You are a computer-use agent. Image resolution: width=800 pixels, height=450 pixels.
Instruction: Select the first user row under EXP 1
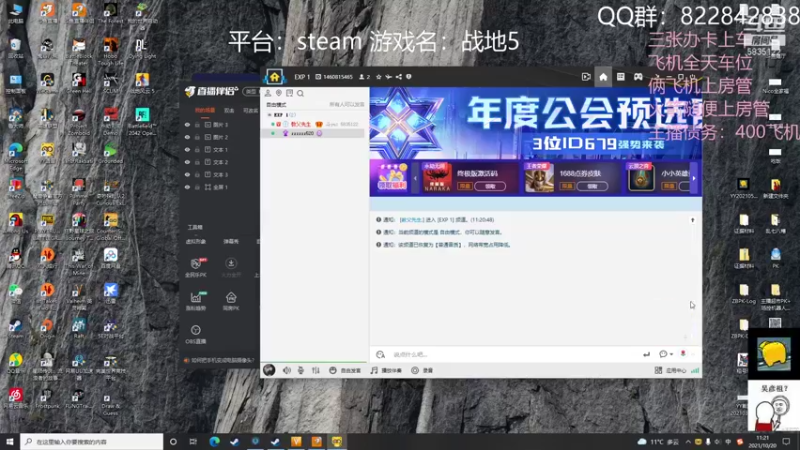(x=313, y=124)
